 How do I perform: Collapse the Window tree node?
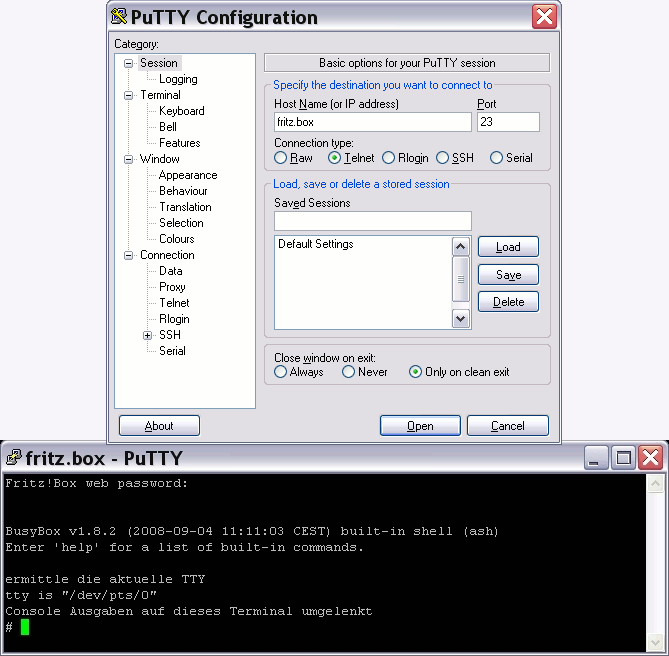coord(128,160)
